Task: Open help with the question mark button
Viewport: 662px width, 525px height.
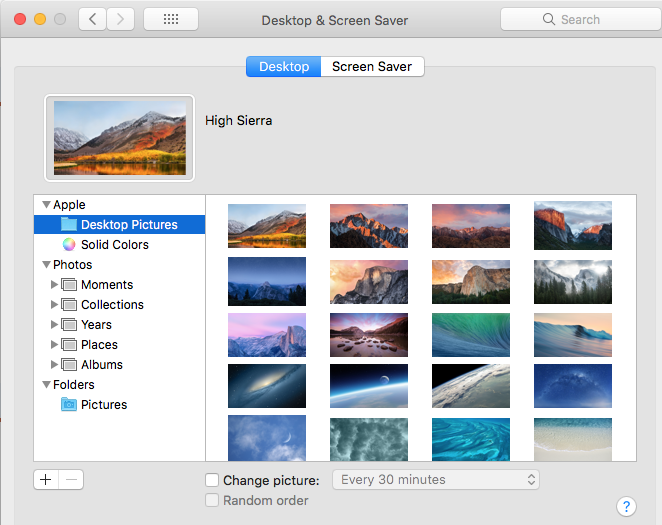Action: (626, 506)
